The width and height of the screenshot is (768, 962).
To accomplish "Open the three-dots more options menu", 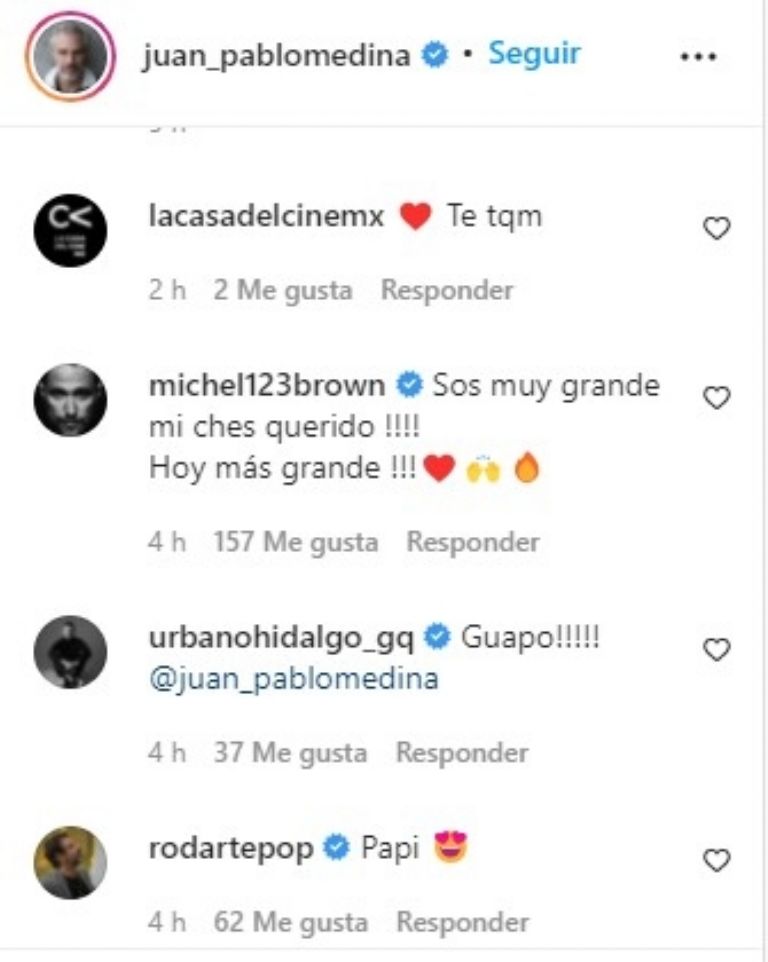I will click(699, 56).
